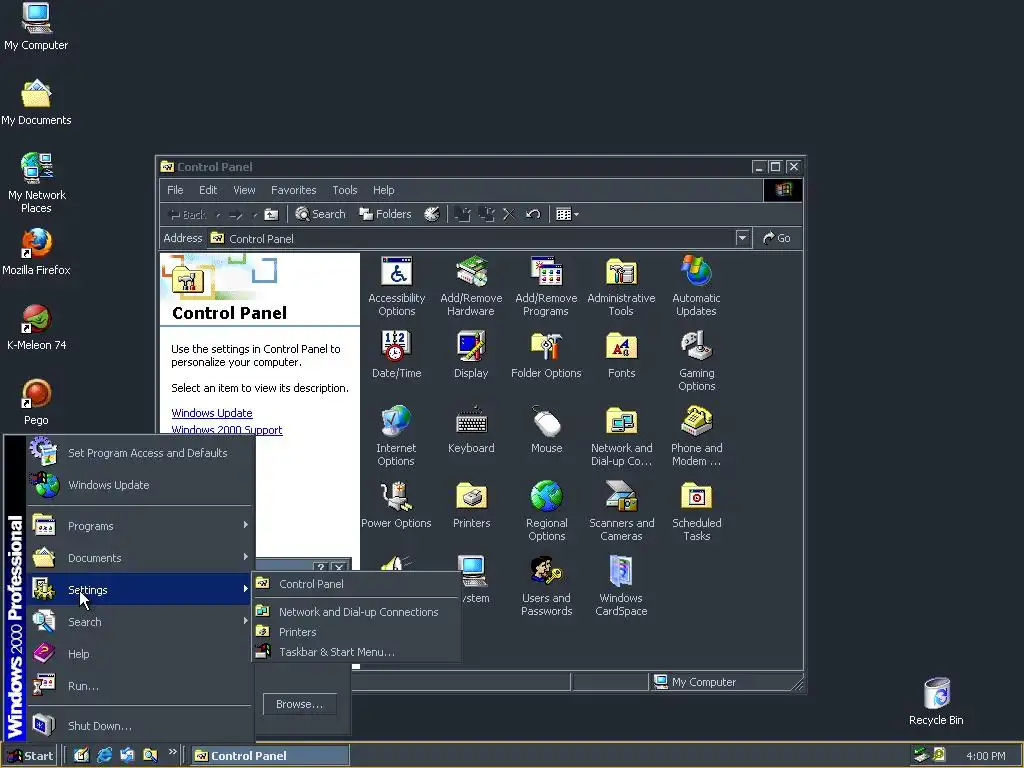
Task: Select the Mozilla Firefox desktop shortcut
Action: [36, 251]
